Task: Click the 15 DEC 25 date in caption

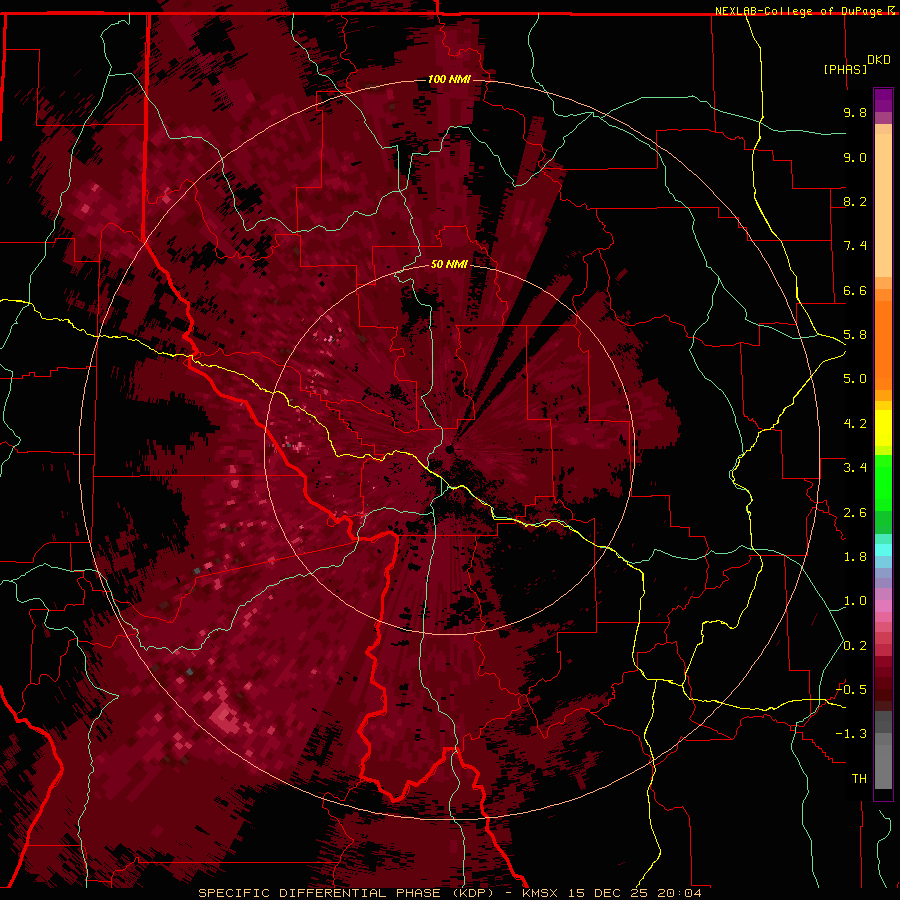Action: [608, 893]
